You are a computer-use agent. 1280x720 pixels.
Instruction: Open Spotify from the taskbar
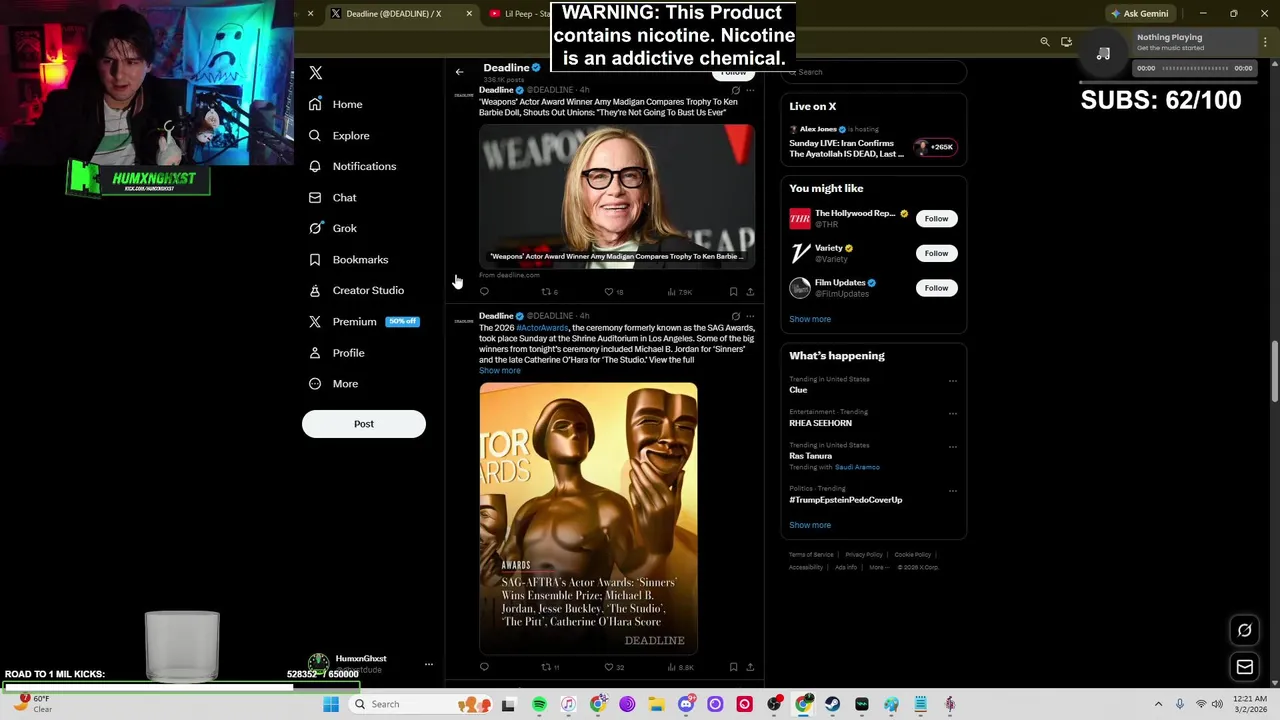pyautogui.click(x=539, y=705)
